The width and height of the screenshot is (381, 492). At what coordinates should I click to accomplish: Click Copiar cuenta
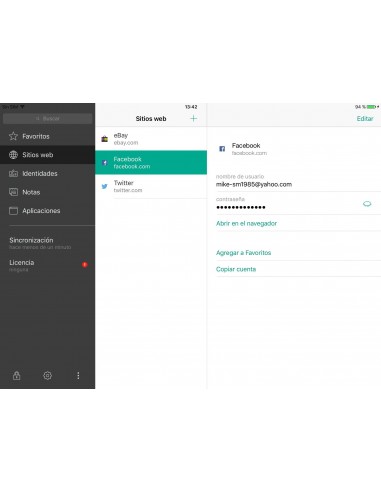click(x=236, y=269)
